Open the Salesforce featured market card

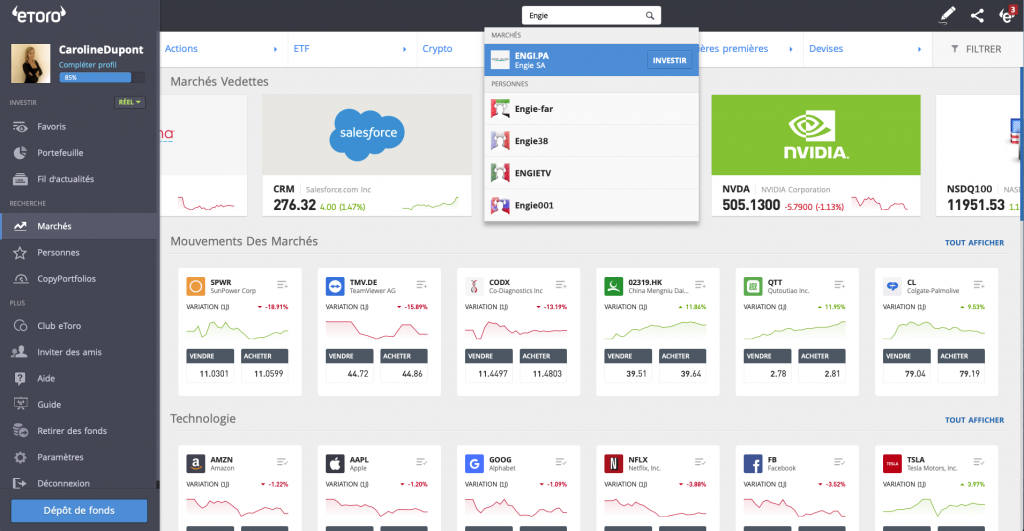tap(366, 155)
